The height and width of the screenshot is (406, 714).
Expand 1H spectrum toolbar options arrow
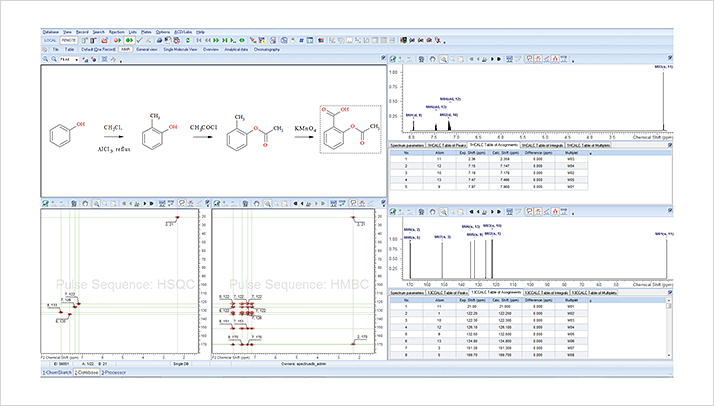(573, 61)
